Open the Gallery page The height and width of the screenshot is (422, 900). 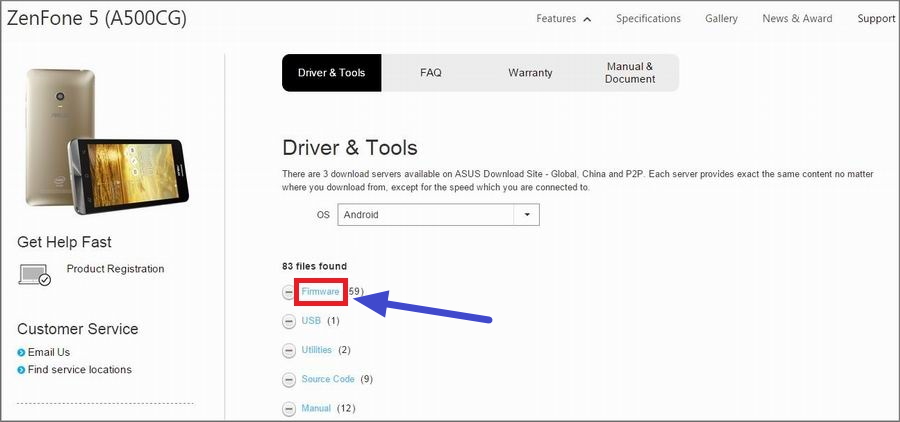(x=721, y=18)
